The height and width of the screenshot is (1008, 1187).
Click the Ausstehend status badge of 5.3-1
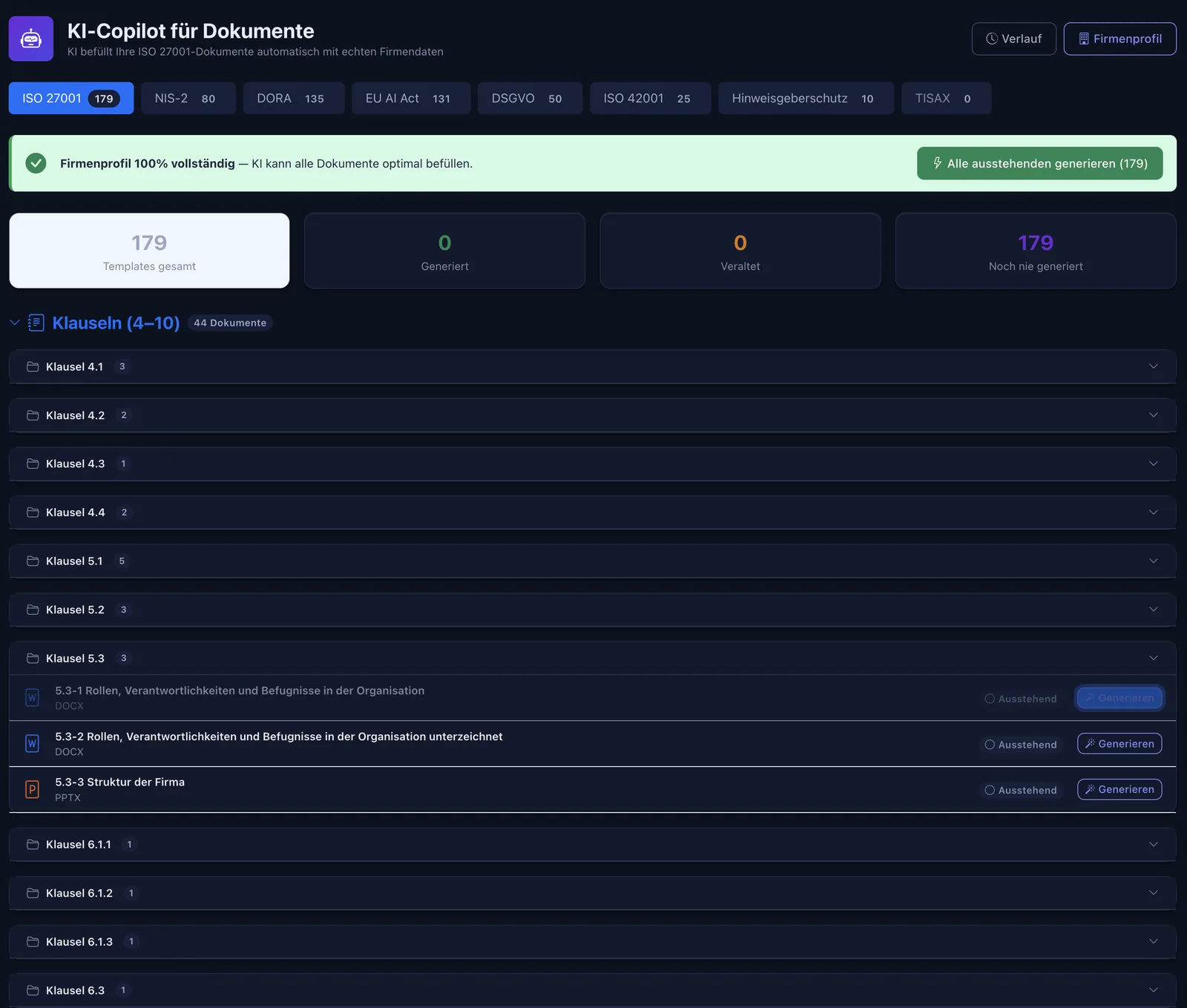pyautogui.click(x=1021, y=699)
